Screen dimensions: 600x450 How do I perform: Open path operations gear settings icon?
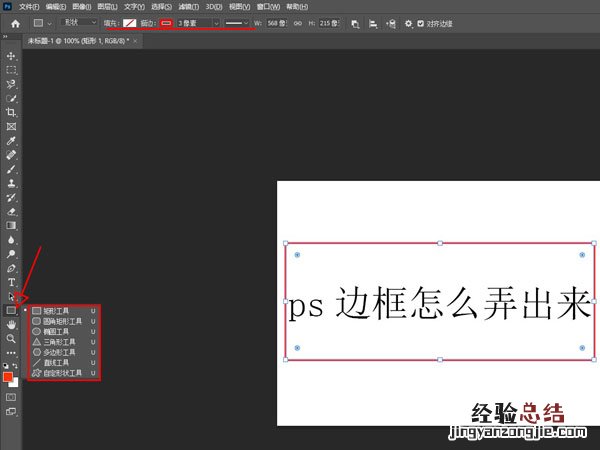(x=408, y=22)
